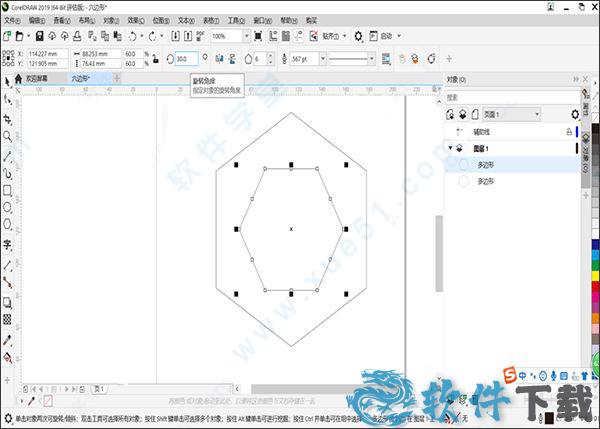Select the Polygon tool
Viewport: 600px width, 429px height.
click(x=8, y=226)
